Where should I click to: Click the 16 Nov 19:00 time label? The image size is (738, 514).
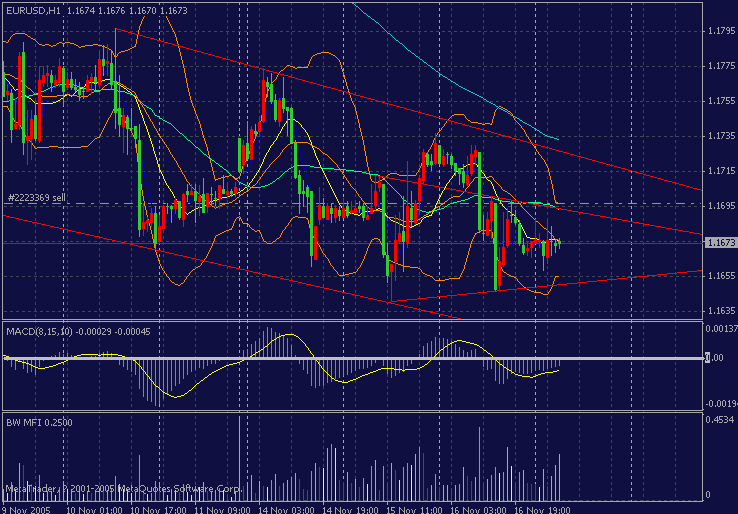(x=543, y=510)
